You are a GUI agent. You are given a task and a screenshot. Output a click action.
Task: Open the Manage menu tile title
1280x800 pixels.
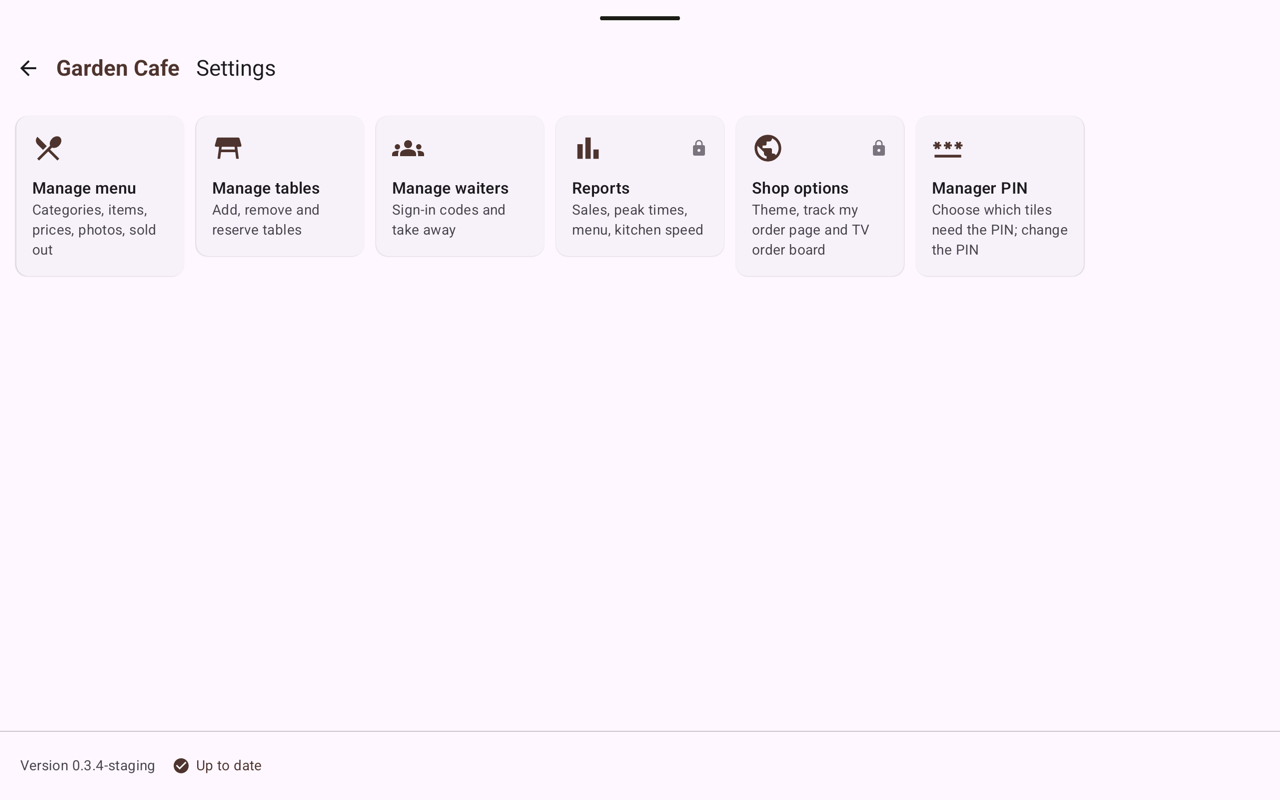[x=84, y=188]
